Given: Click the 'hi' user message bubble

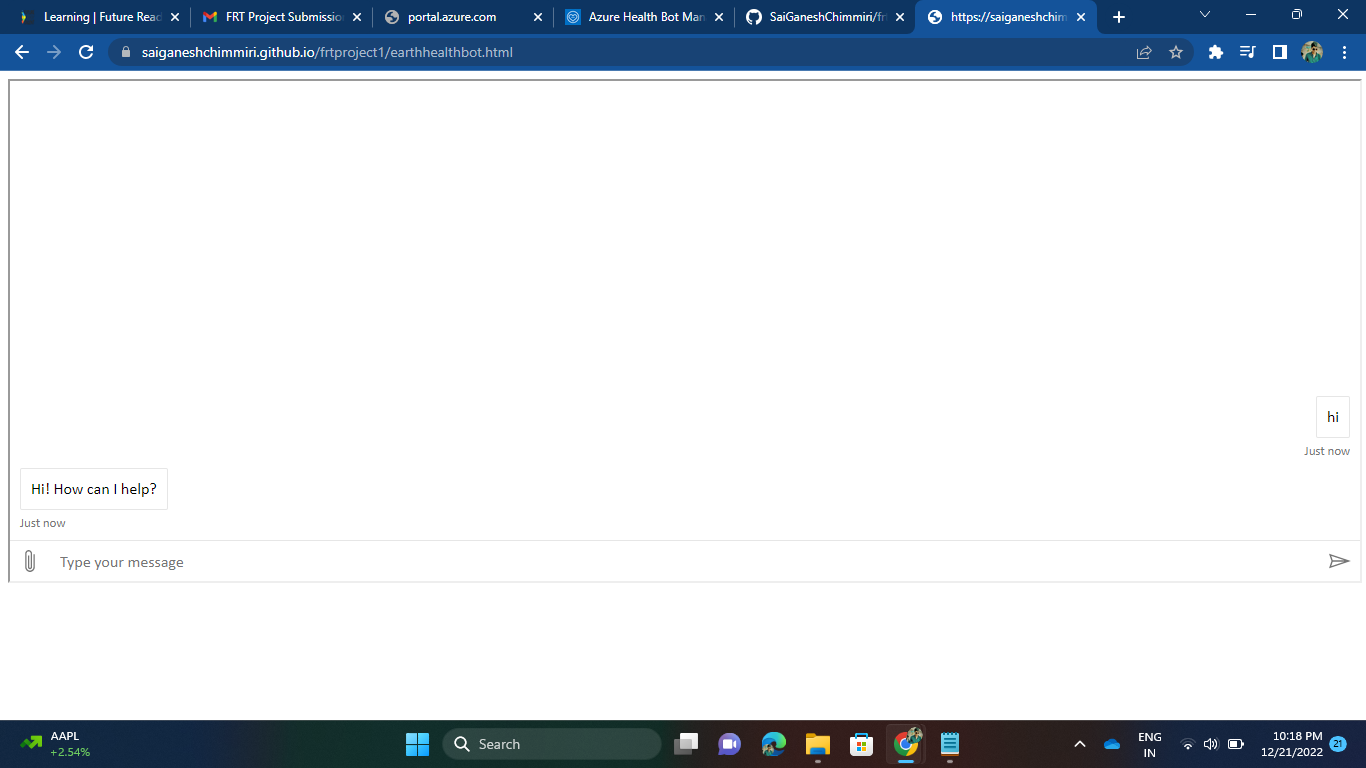Looking at the screenshot, I should (x=1333, y=417).
